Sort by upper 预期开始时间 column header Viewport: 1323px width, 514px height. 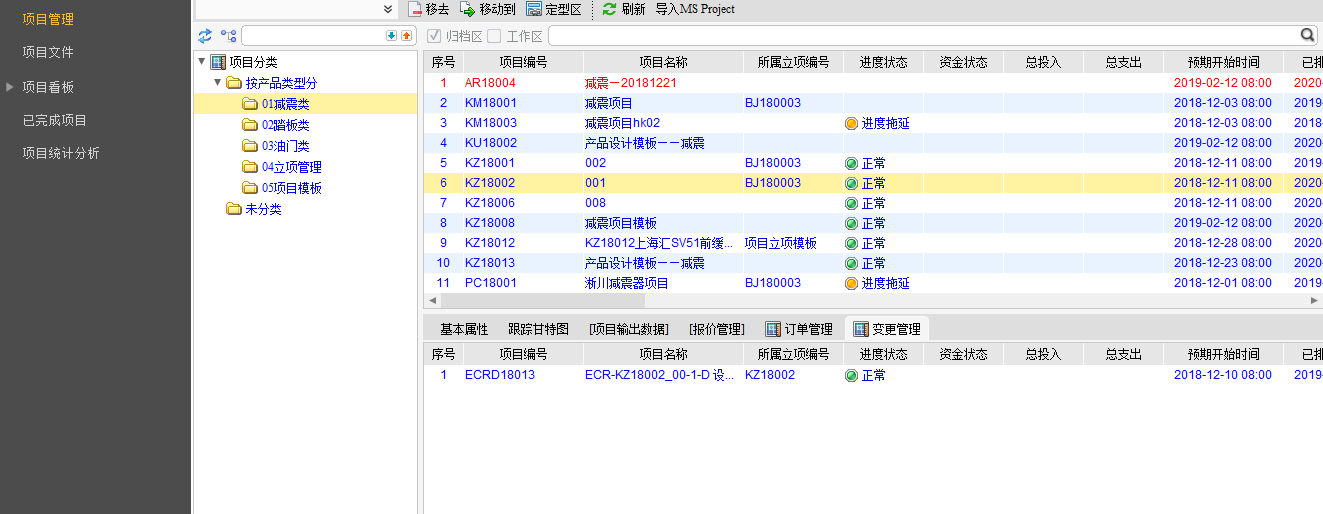[x=1223, y=62]
